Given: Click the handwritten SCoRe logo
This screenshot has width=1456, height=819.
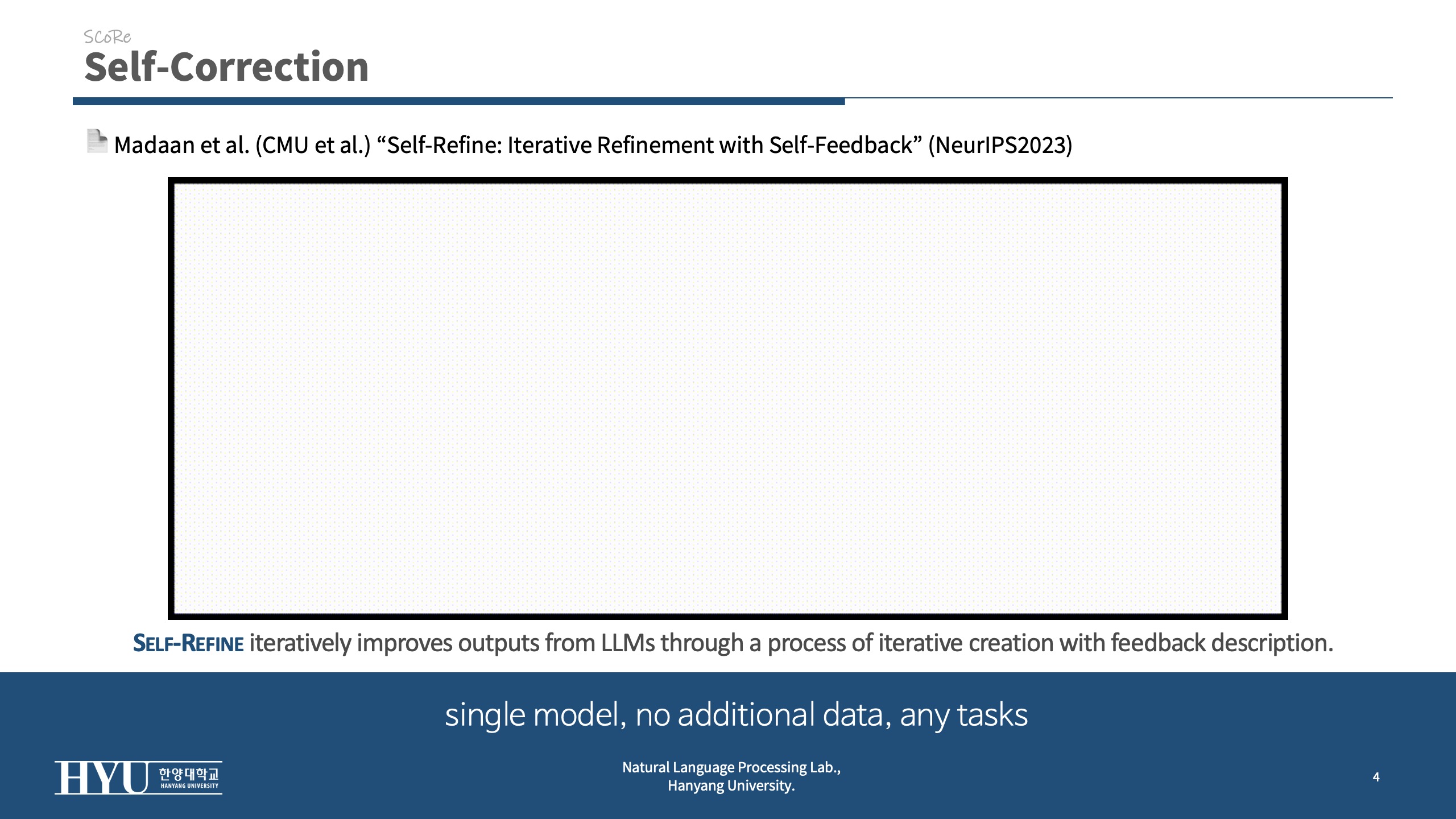Looking at the screenshot, I should [107, 37].
